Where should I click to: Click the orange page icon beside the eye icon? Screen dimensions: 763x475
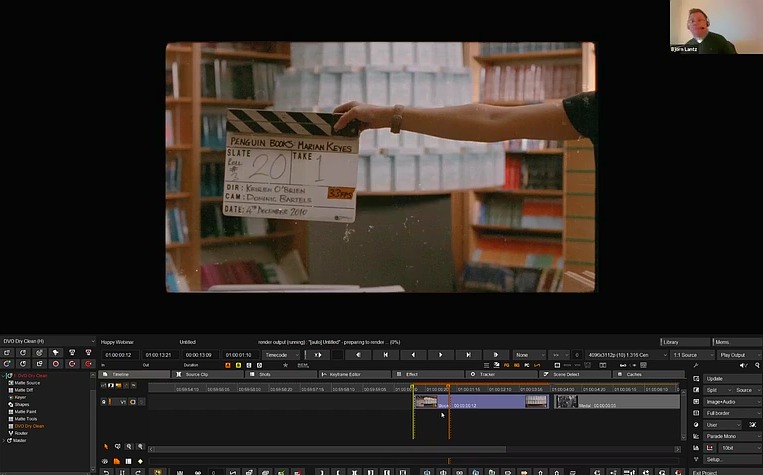pos(117,461)
